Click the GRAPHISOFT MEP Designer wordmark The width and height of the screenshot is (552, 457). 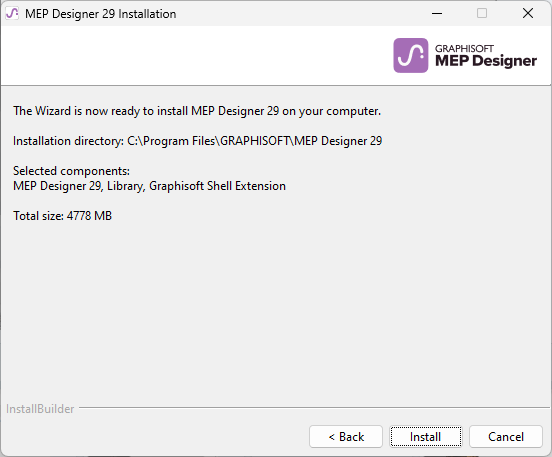(486, 56)
